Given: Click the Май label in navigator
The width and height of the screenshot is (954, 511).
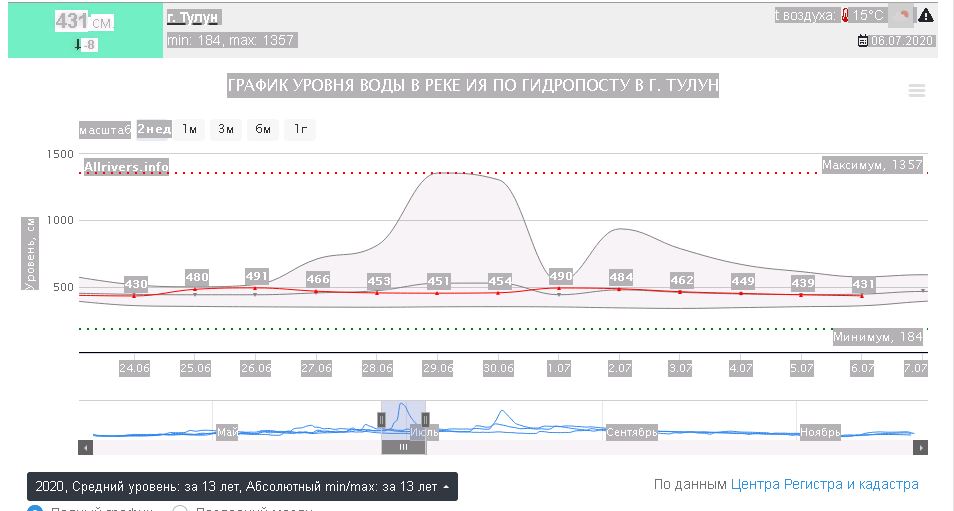Looking at the screenshot, I should tap(228, 433).
